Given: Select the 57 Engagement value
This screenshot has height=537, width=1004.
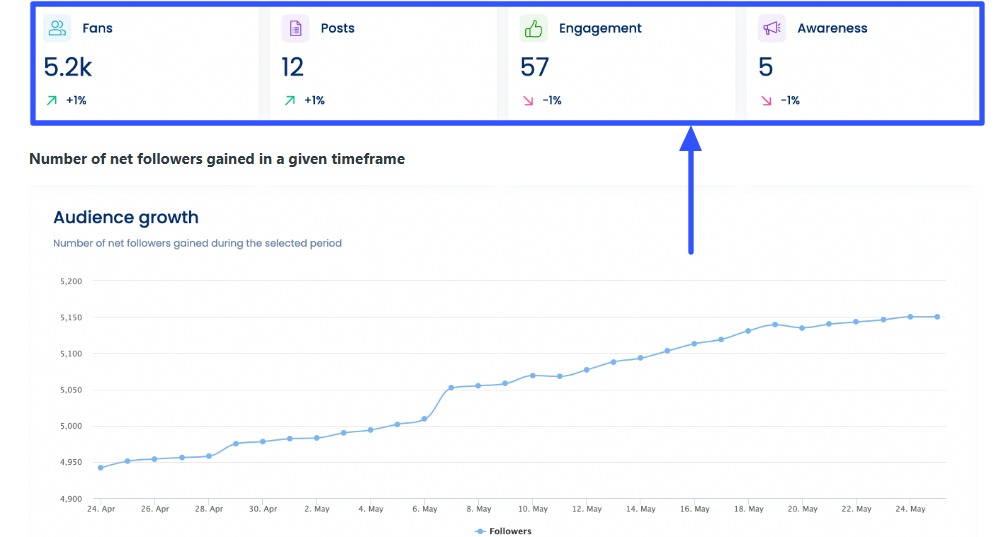Looking at the screenshot, I should (535, 67).
